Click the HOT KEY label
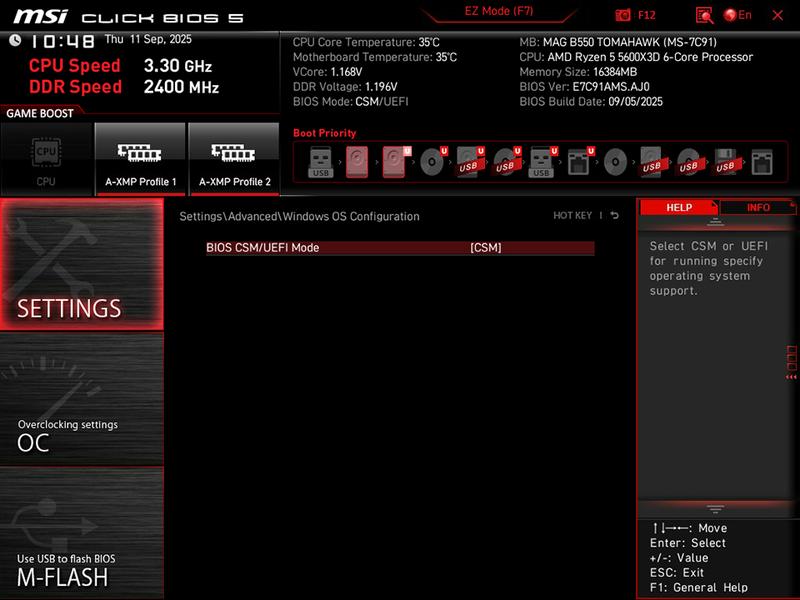Image resolution: width=800 pixels, height=600 pixels. coord(572,215)
